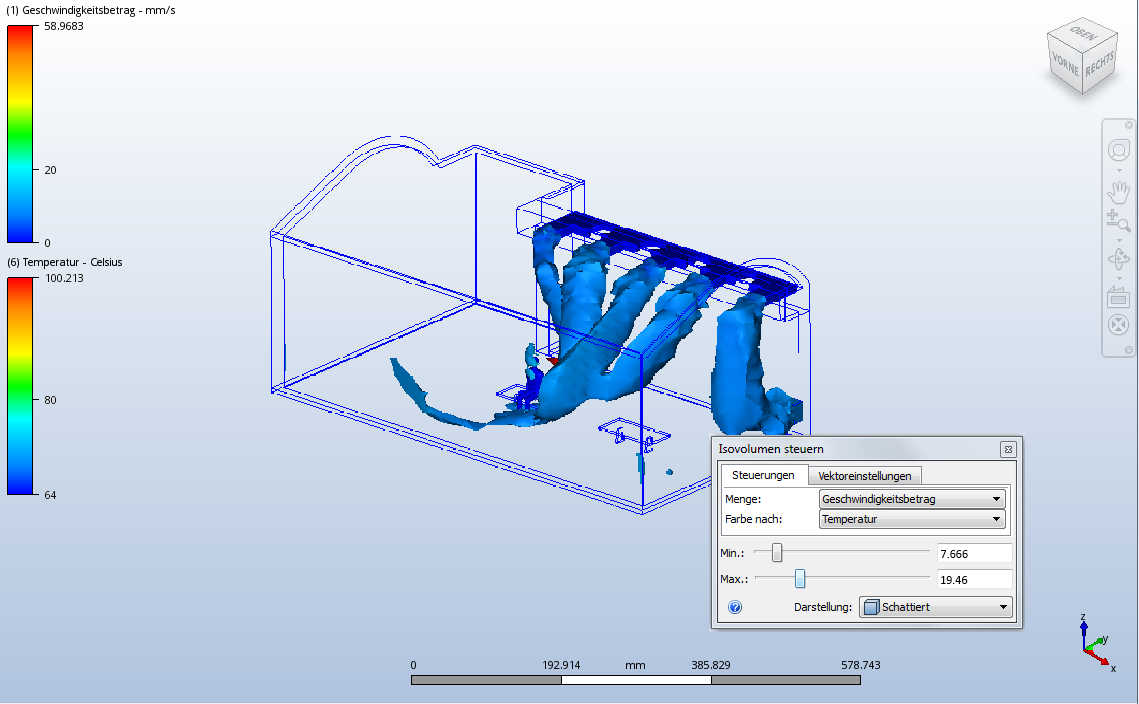This screenshot has width=1139, height=704.
Task: Select the Pan hand tool
Action: (x=1119, y=192)
